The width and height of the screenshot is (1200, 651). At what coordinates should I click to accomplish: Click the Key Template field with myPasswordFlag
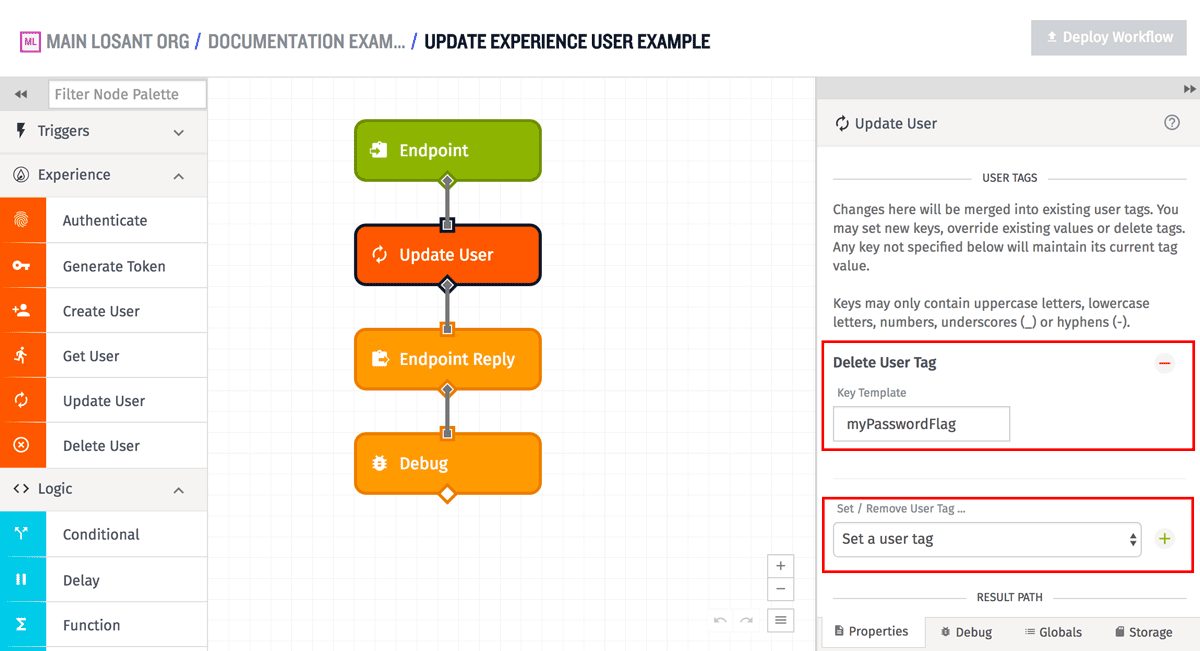click(x=921, y=424)
